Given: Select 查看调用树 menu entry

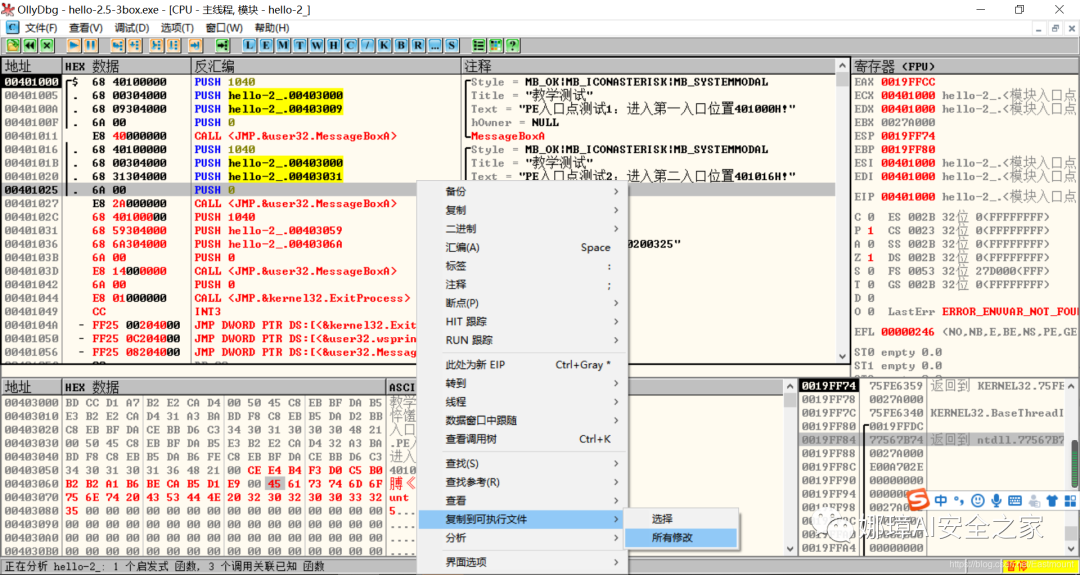Looking at the screenshot, I should [523, 439].
